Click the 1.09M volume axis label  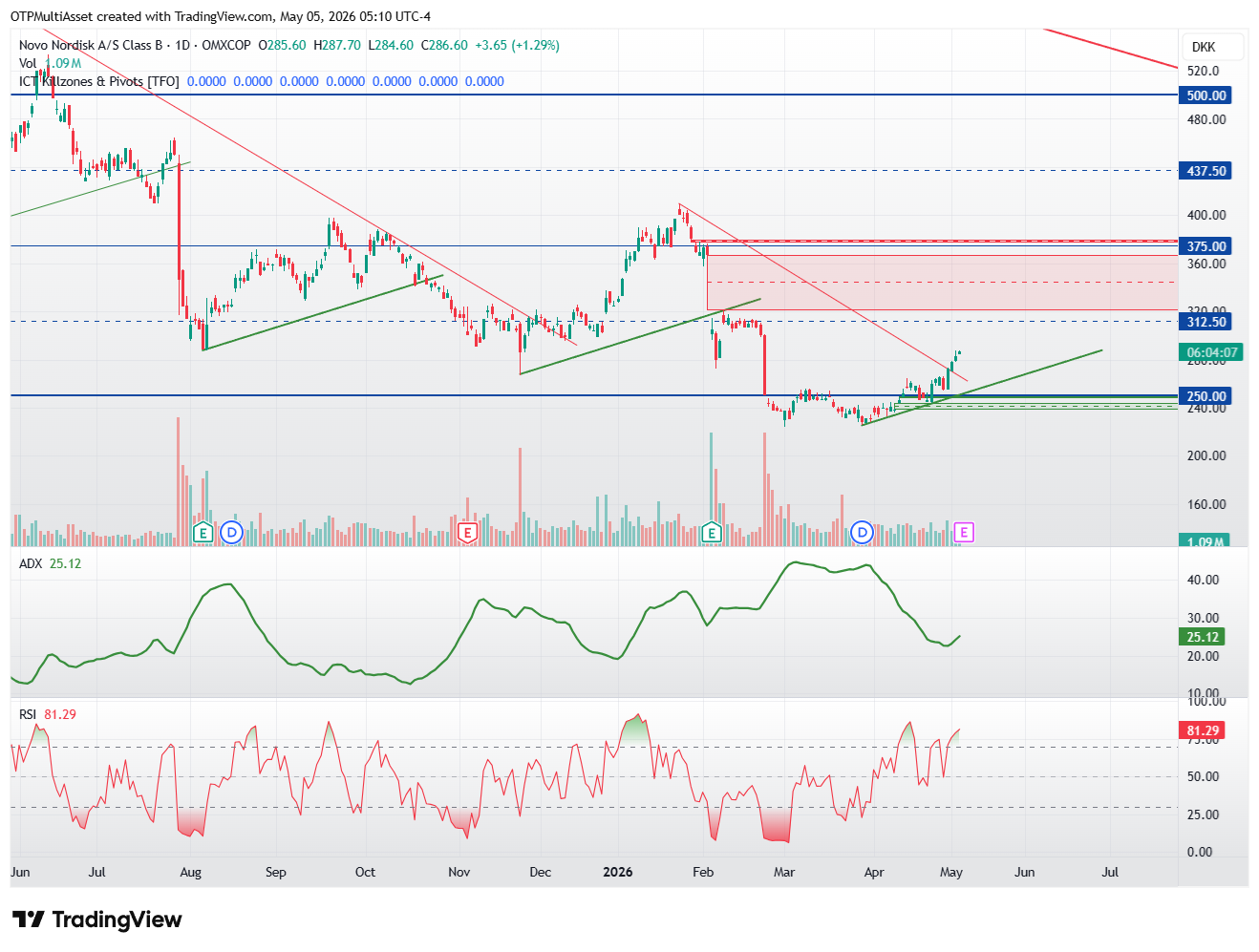coord(1206,541)
